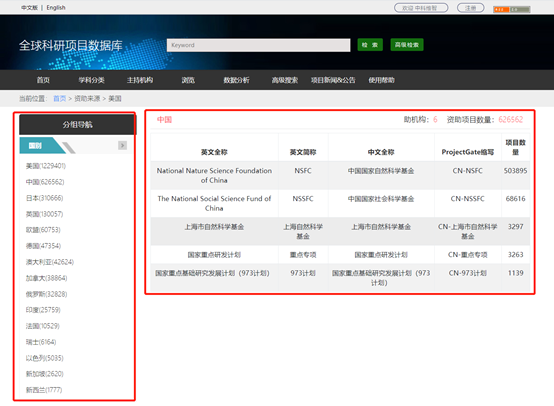
Task: Open 学科分类 in the navigation bar
Action: pyautogui.click(x=92, y=80)
